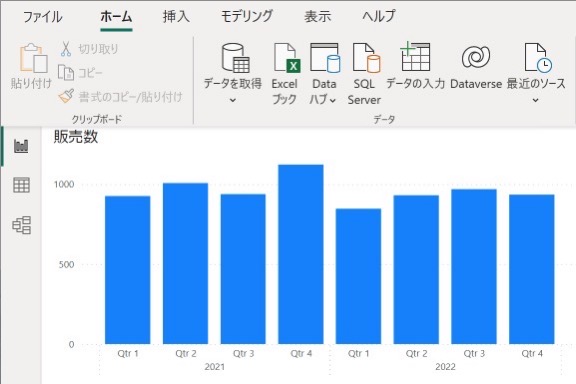
Task: Click 書式のコピー/貼り付け format painter button
Action: pos(120,96)
